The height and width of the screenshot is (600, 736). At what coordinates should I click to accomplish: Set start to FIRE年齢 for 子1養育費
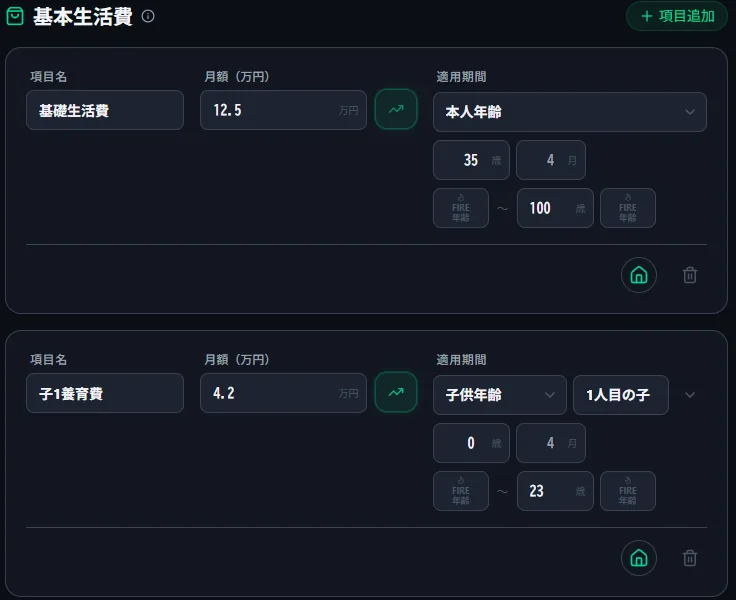460,491
